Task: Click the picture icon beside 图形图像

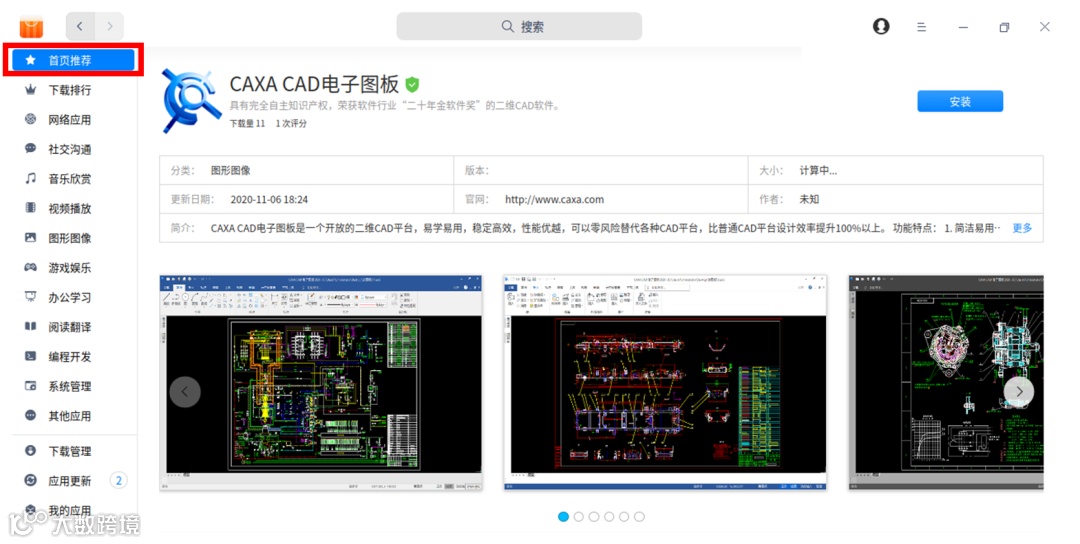Action: tap(30, 238)
